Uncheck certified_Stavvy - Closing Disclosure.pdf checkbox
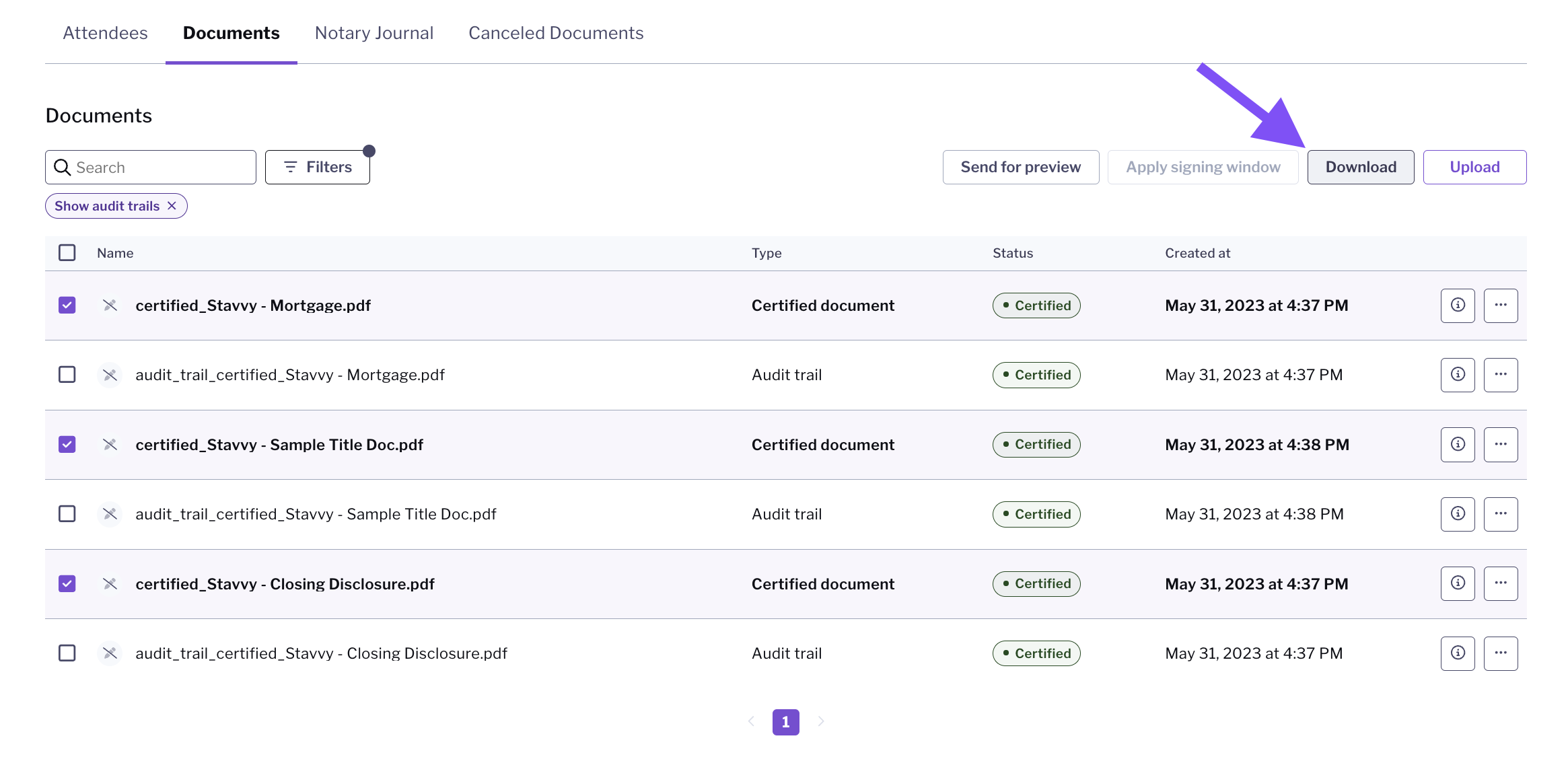This screenshot has width=1568, height=759. point(67,583)
